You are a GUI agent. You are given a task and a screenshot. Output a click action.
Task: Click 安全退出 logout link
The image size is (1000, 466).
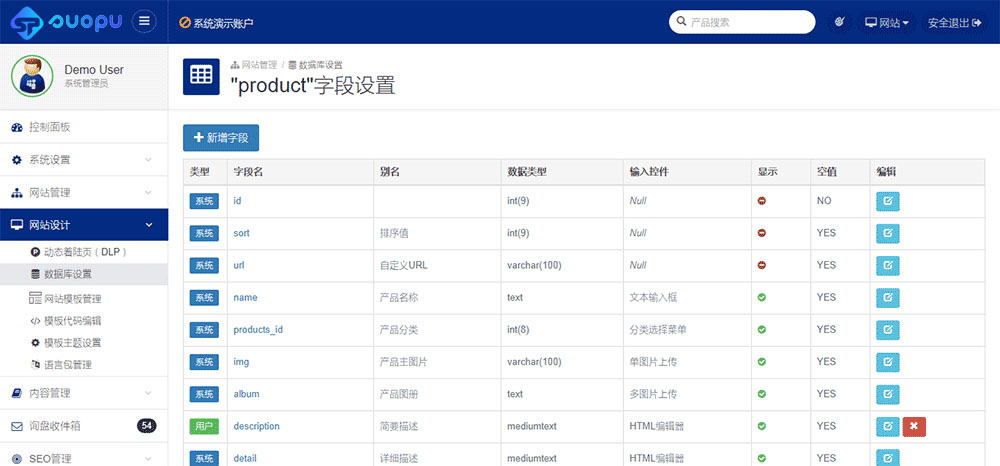(954, 22)
